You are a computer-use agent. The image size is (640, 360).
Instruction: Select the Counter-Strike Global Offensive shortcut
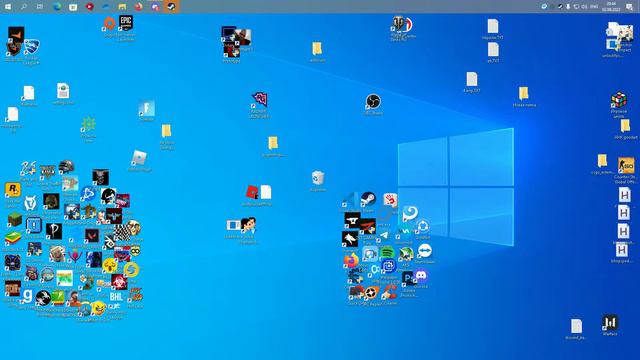626,166
